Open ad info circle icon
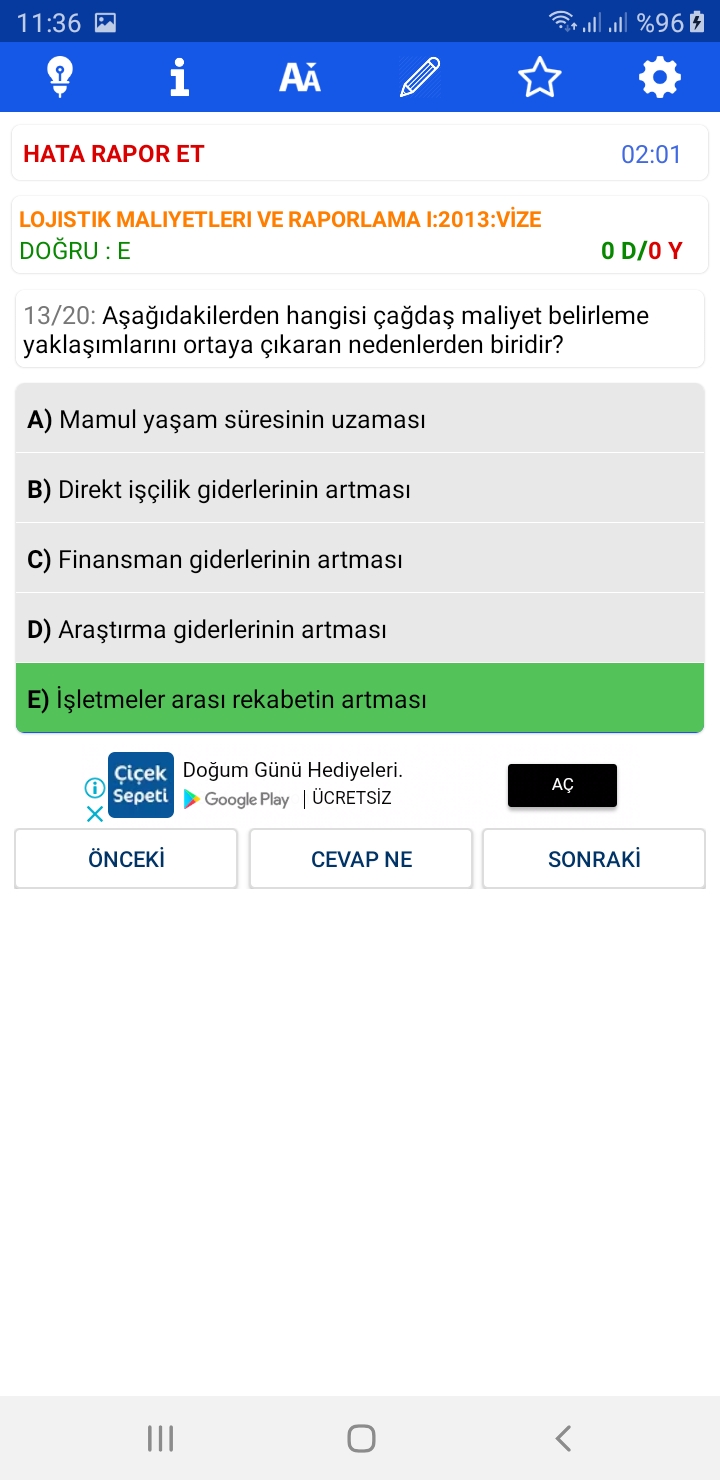 [94, 788]
